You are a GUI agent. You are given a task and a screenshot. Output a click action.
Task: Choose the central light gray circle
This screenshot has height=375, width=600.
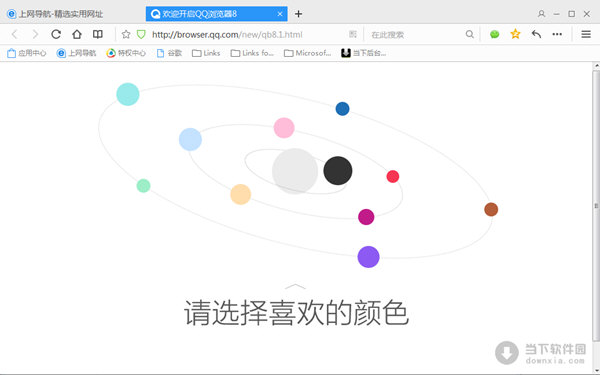coord(295,171)
